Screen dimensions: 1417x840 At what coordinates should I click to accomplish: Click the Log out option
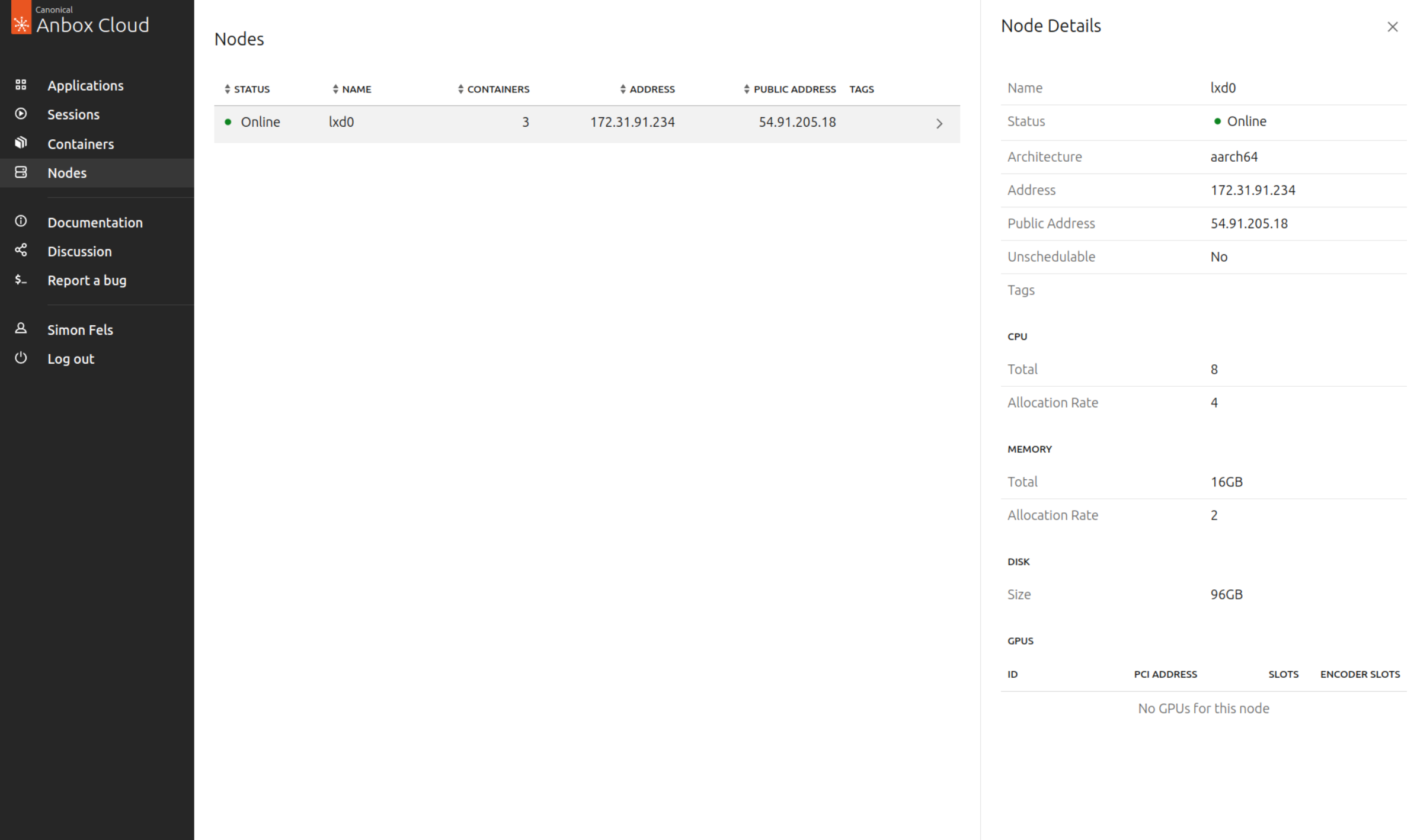[x=71, y=358]
